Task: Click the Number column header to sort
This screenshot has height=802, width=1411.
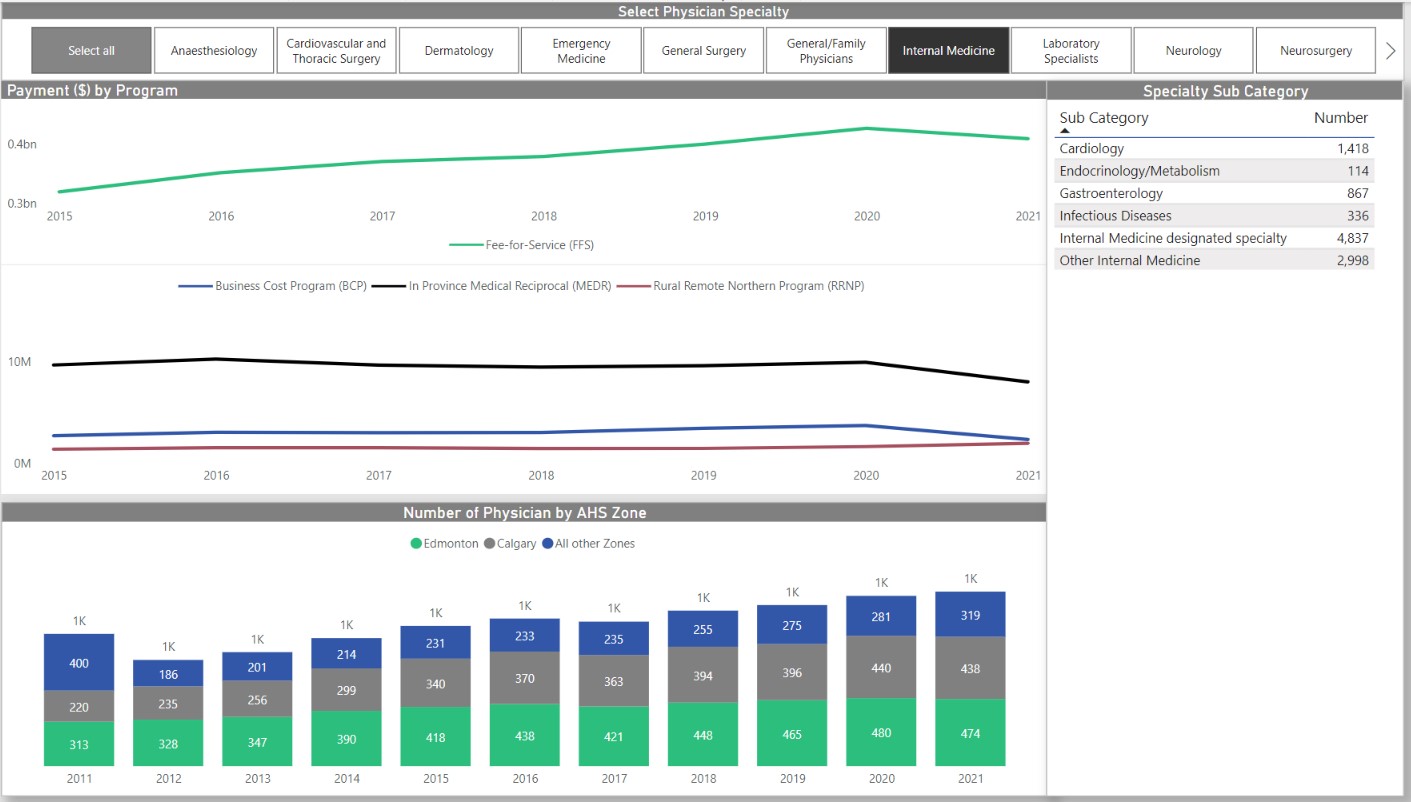Action: [1340, 117]
